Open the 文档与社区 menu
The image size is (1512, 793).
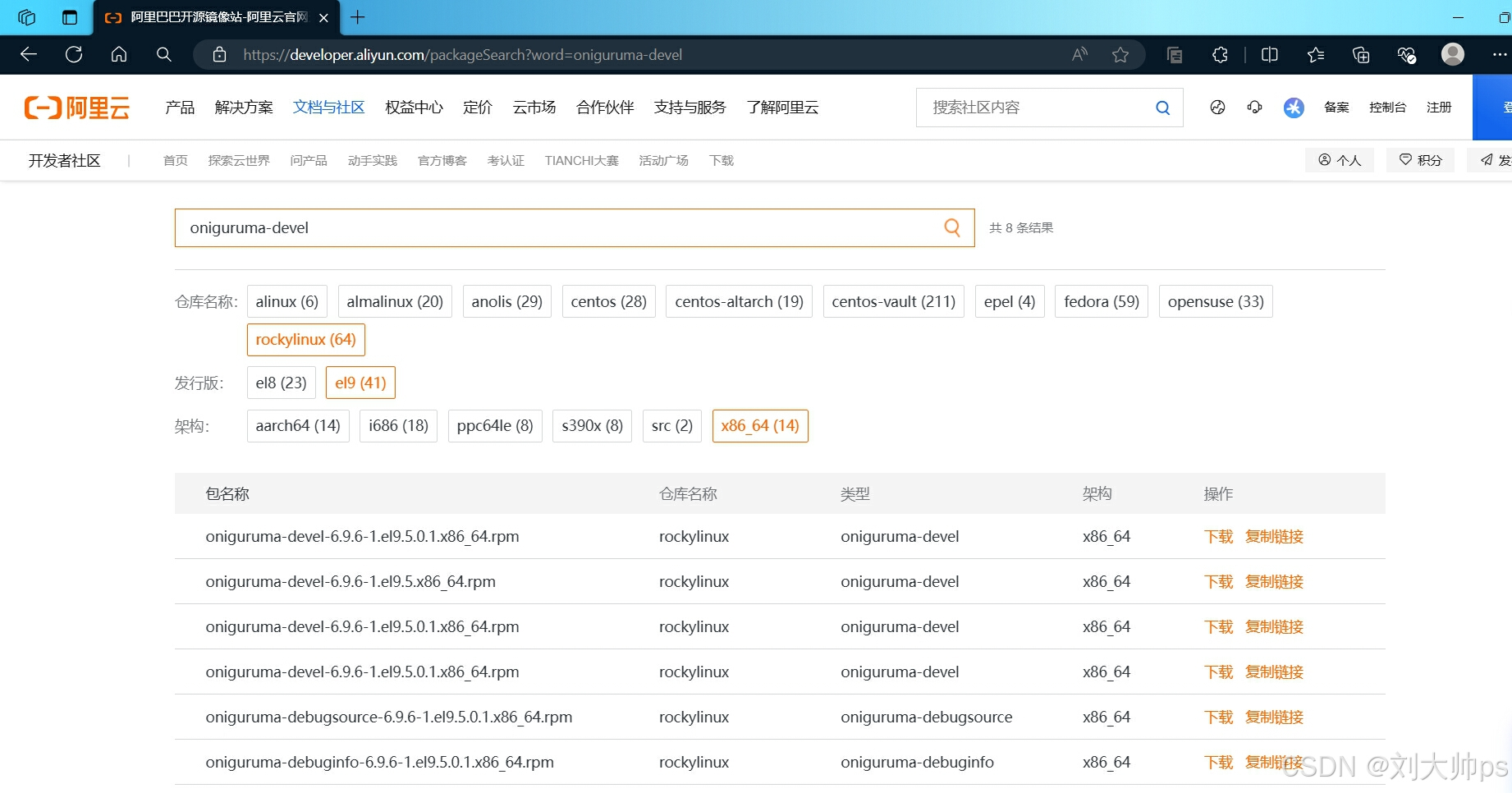[329, 108]
